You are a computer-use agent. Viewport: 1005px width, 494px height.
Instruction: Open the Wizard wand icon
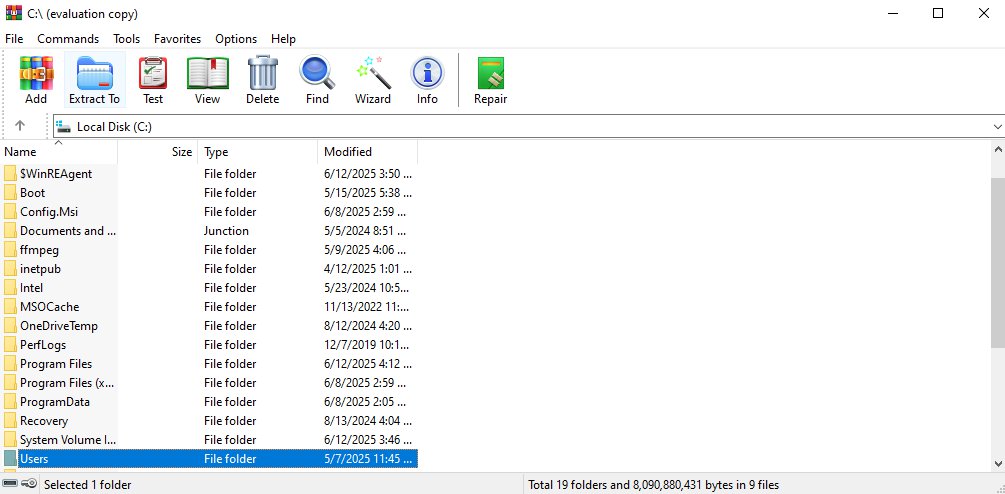click(x=373, y=73)
